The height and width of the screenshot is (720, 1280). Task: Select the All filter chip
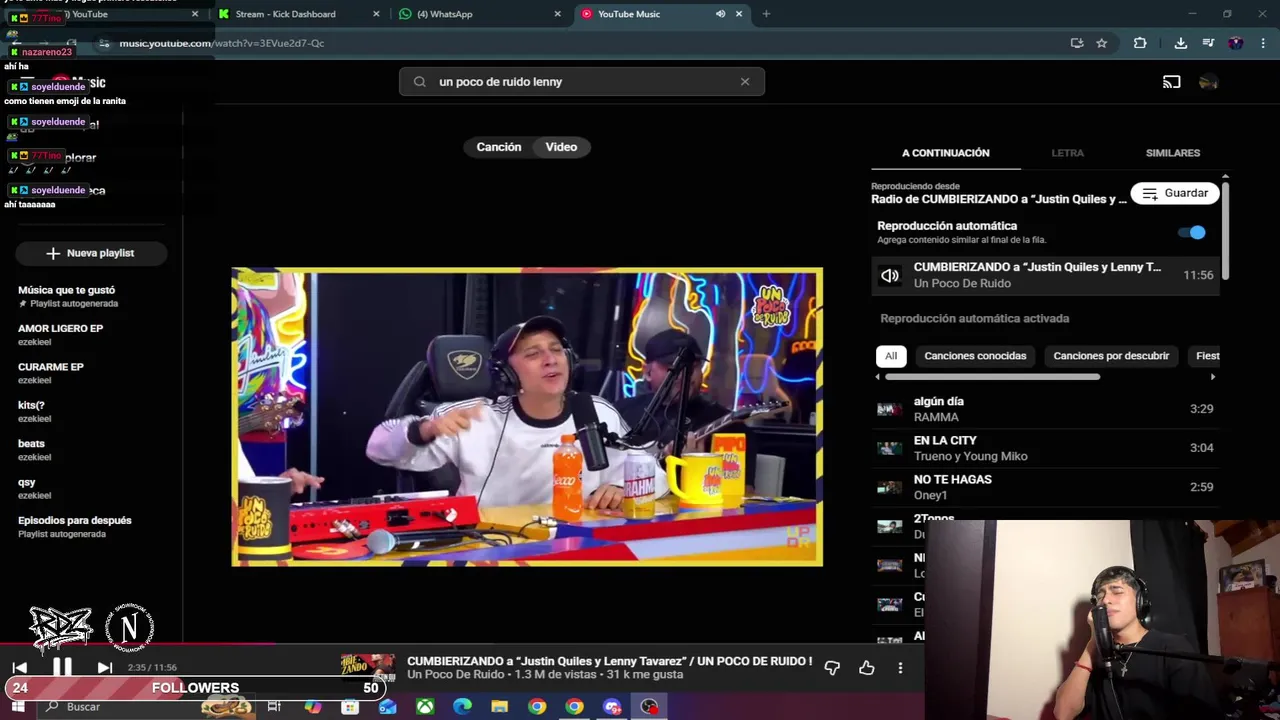point(891,356)
